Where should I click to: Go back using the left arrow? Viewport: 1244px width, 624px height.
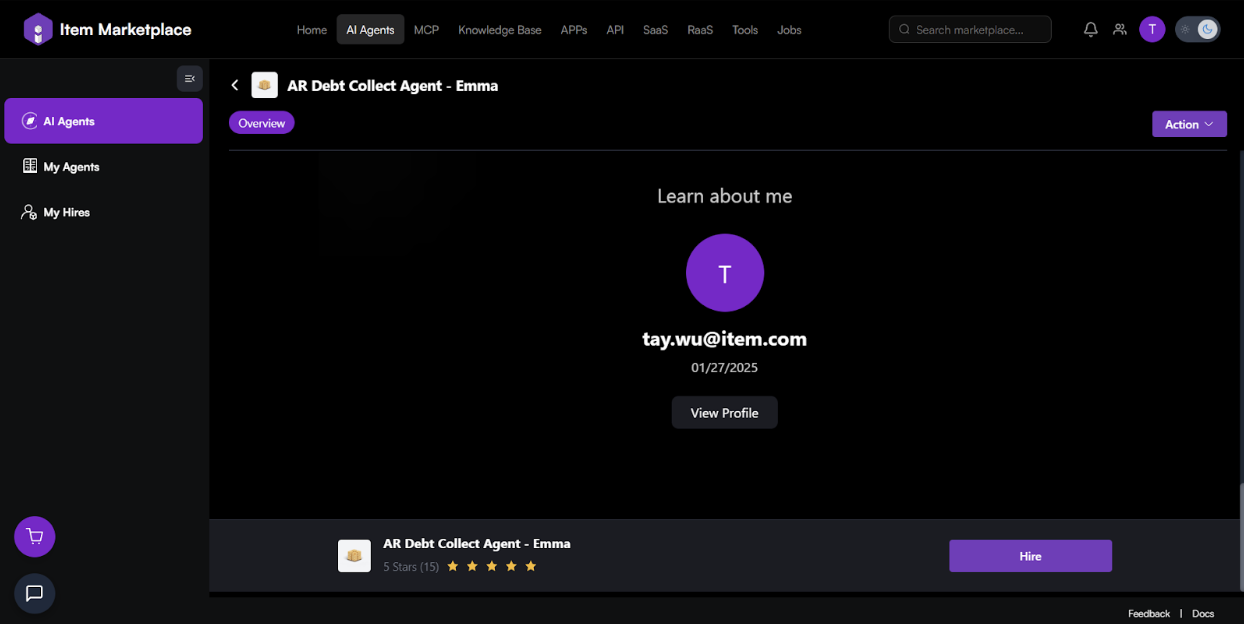(x=235, y=86)
